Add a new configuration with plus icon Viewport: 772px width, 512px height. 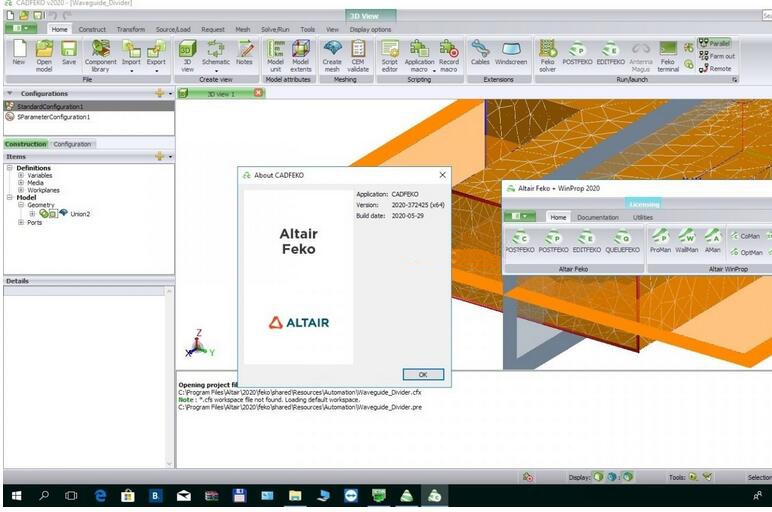pyautogui.click(x=159, y=93)
